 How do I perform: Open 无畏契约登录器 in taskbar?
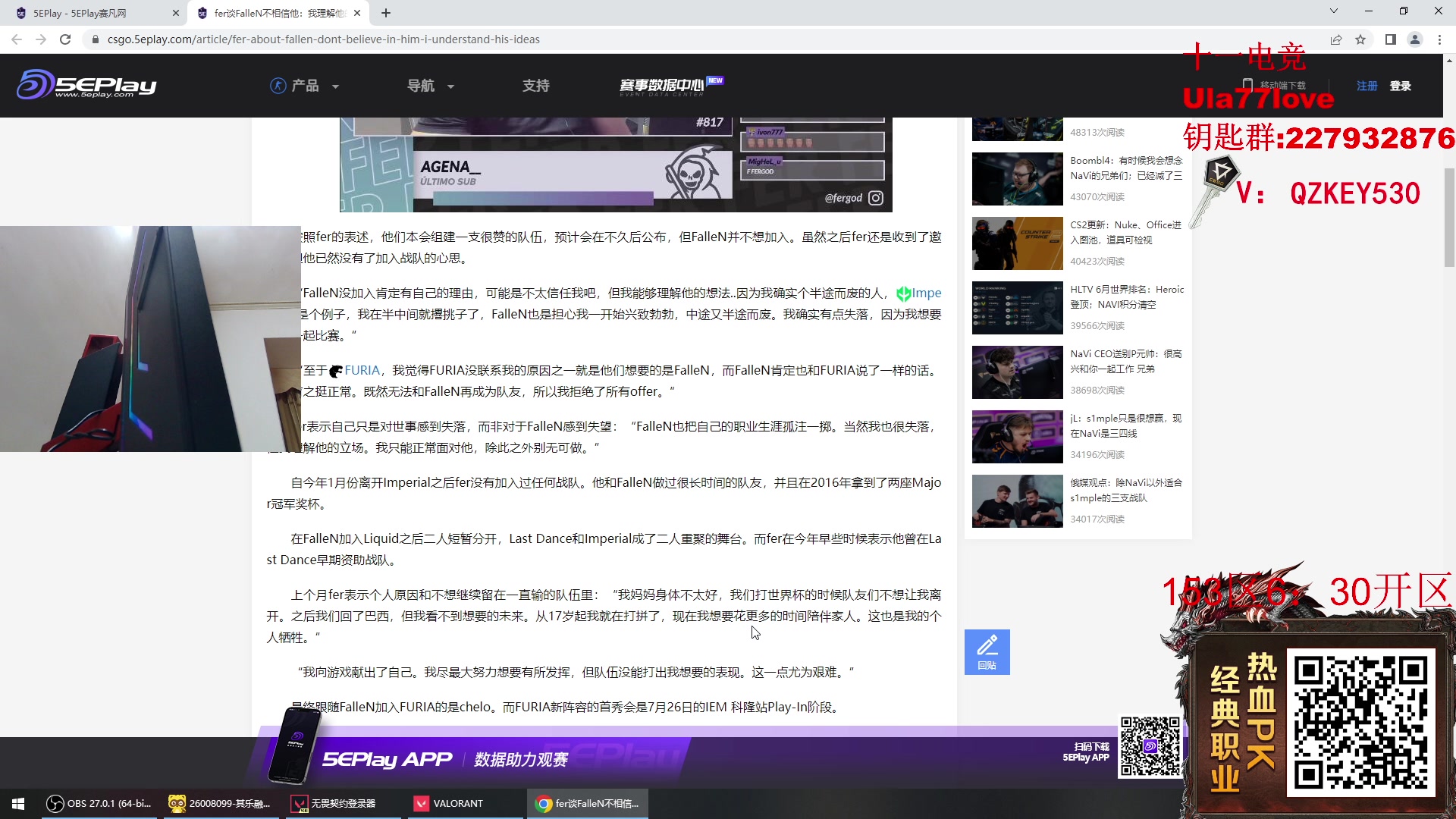[343, 803]
